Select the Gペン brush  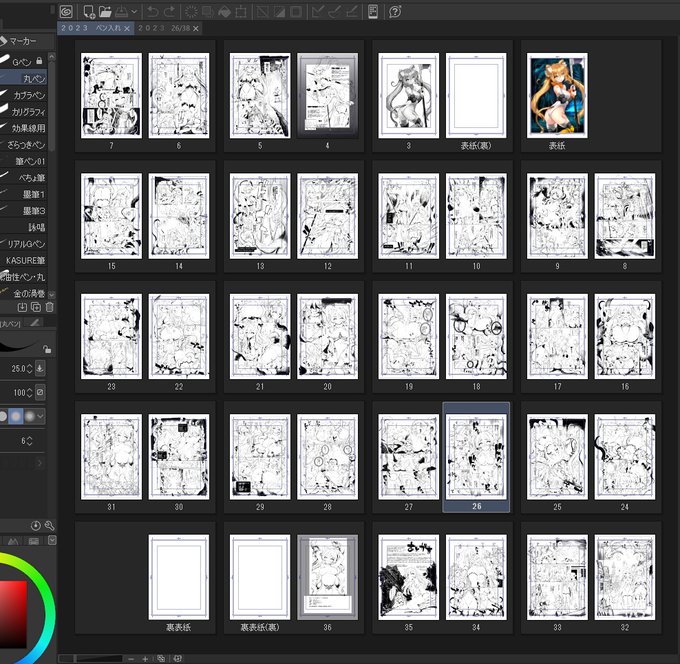[x=21, y=62]
